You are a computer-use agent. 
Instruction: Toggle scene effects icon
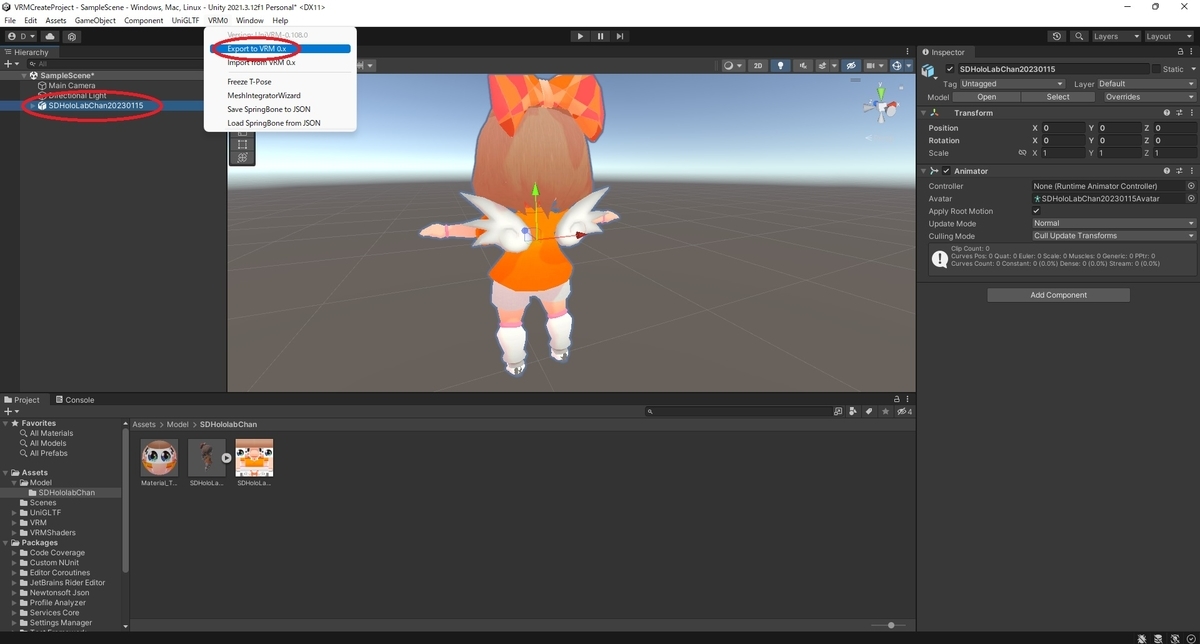[x=824, y=66]
